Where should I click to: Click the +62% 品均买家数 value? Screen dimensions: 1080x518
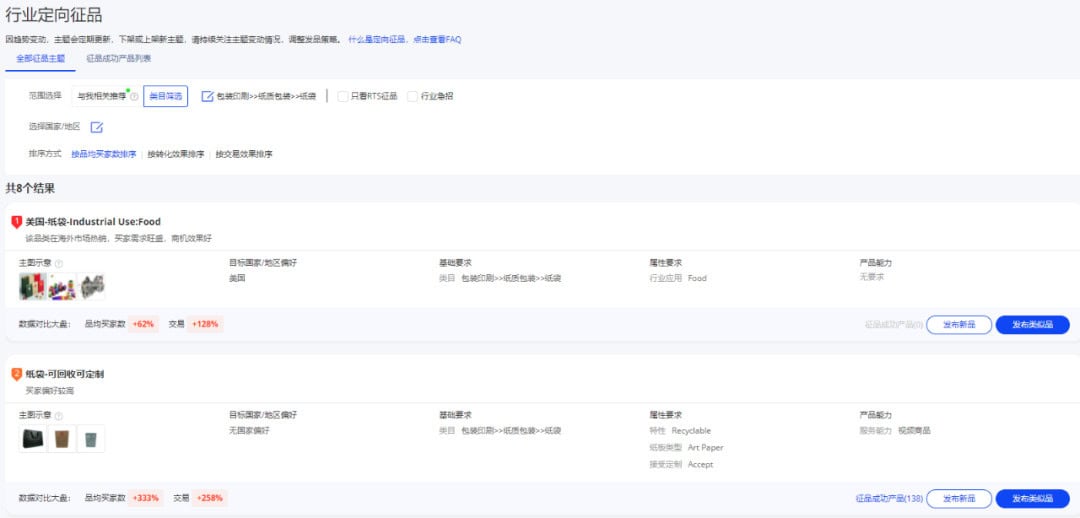coord(144,324)
